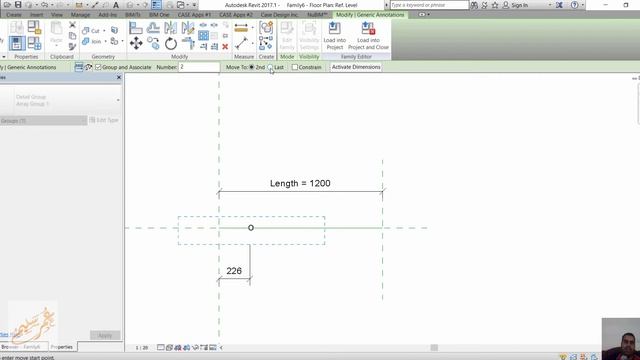Open the type selector dropdown in Properties
The image size is (640, 360).
click(x=118, y=100)
